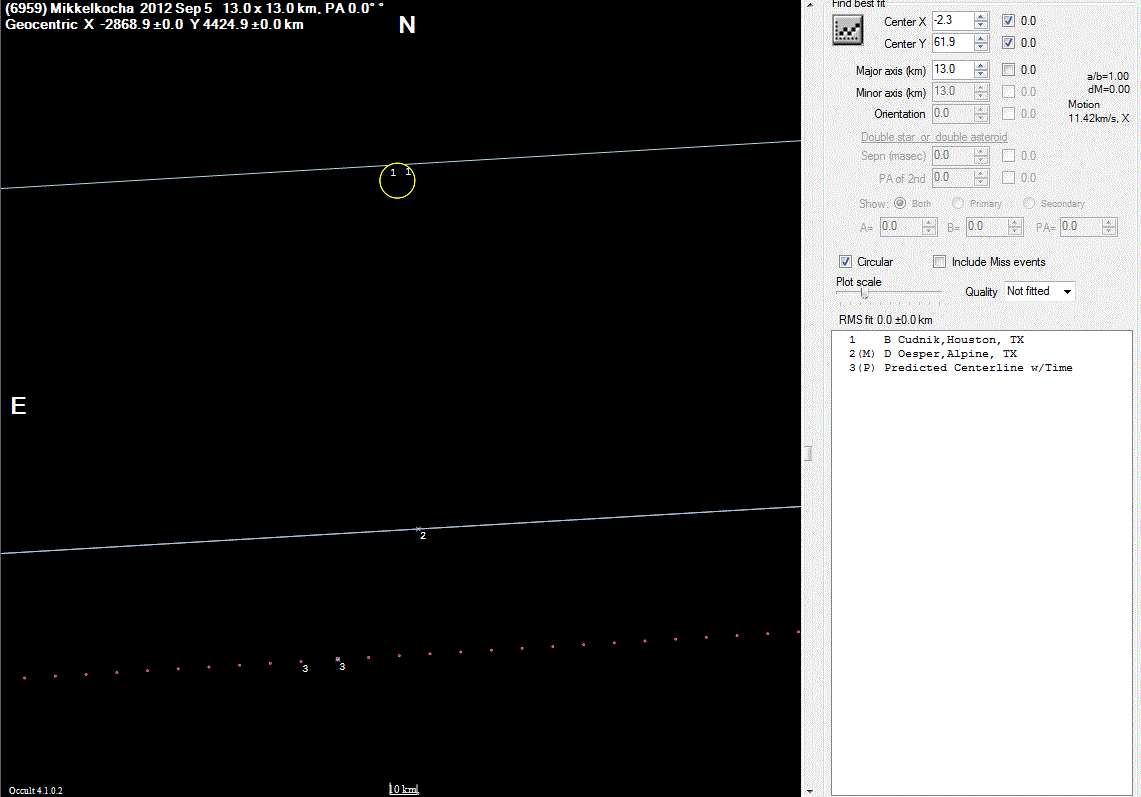Click the panel scroll up arrow
Image resolution: width=1141 pixels, height=797 pixels.
[x=810, y=5]
